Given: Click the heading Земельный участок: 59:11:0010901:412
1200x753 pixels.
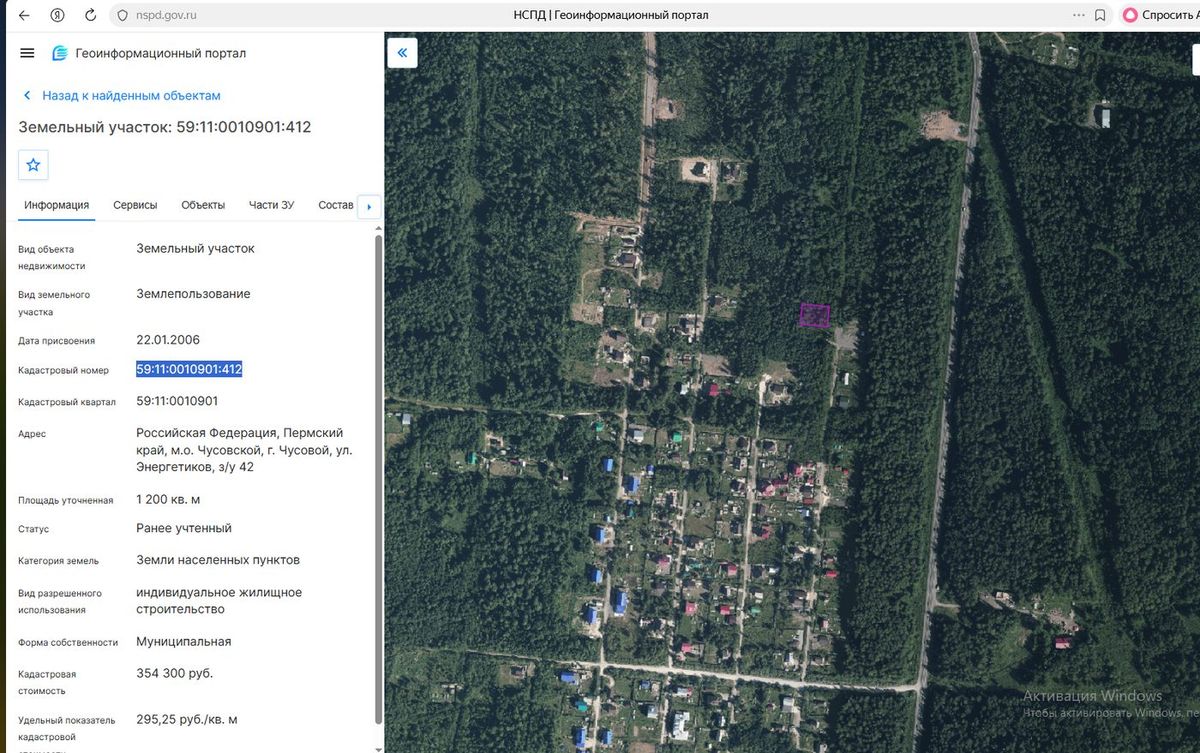Looking at the screenshot, I should tap(165, 127).
